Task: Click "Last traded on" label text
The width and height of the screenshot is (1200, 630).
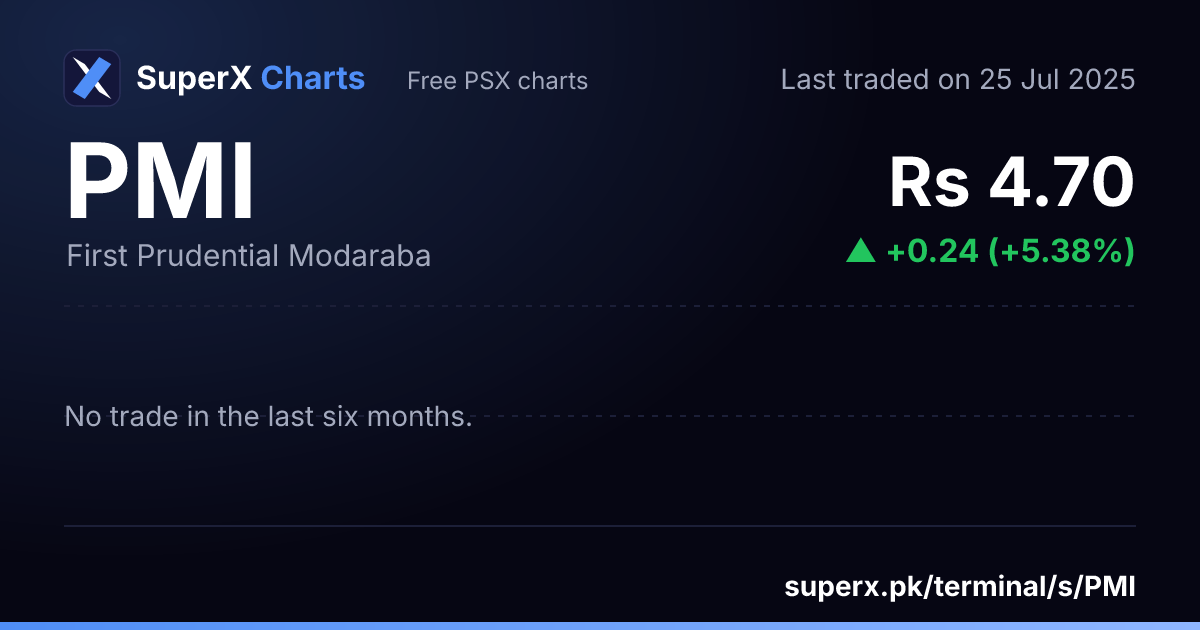Action: click(x=874, y=80)
